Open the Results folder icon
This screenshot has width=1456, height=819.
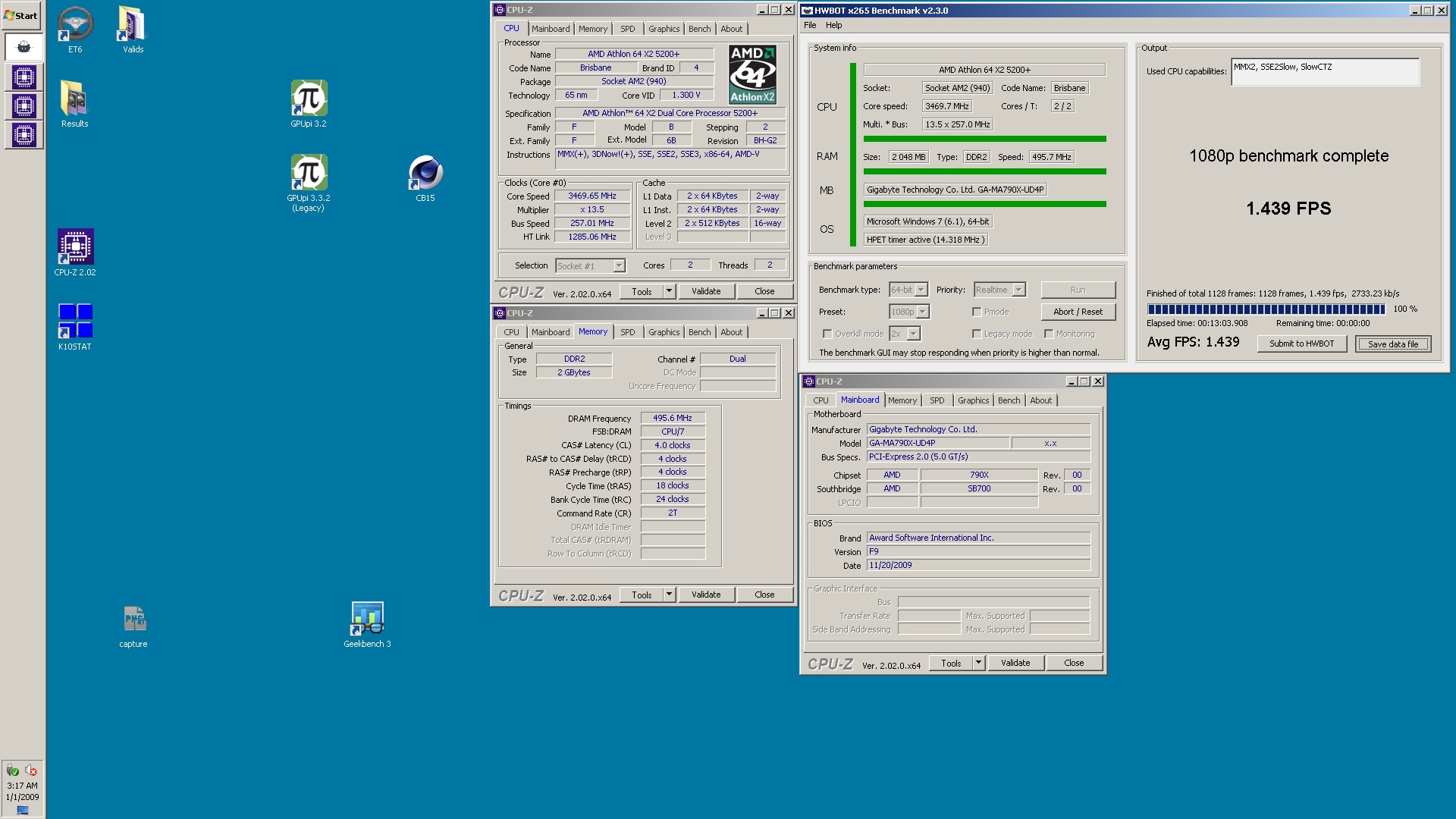pos(74,104)
